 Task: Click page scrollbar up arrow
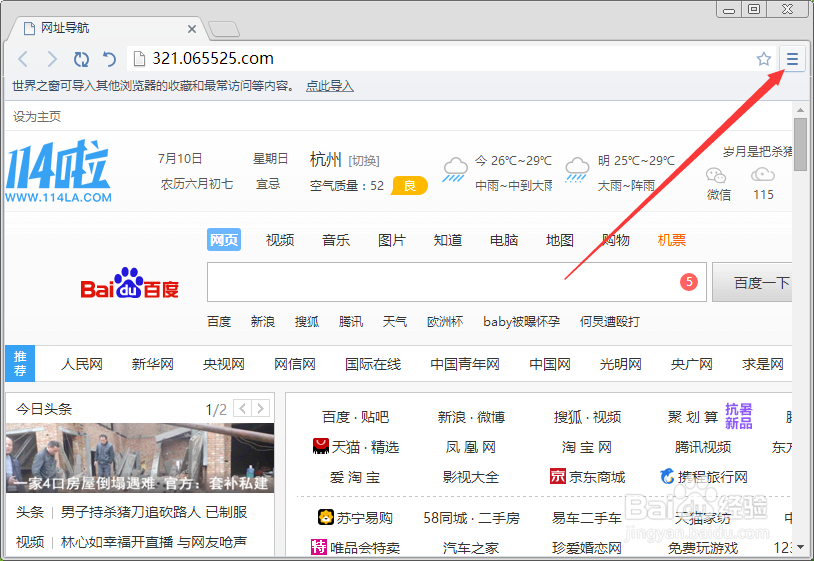[x=800, y=110]
